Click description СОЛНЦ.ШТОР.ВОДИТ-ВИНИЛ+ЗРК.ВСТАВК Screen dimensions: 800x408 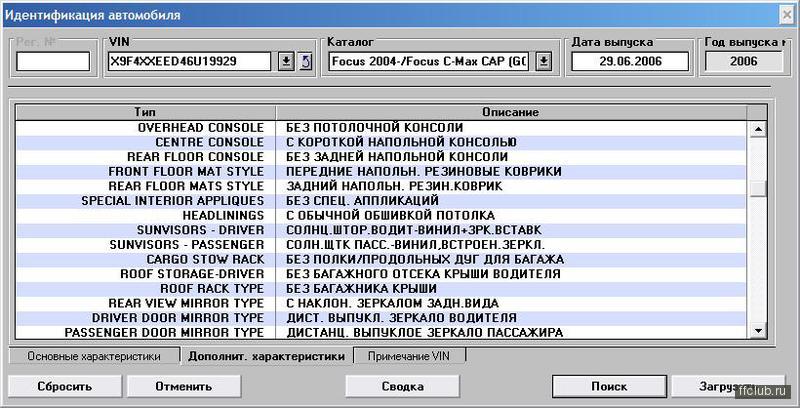[x=414, y=230]
